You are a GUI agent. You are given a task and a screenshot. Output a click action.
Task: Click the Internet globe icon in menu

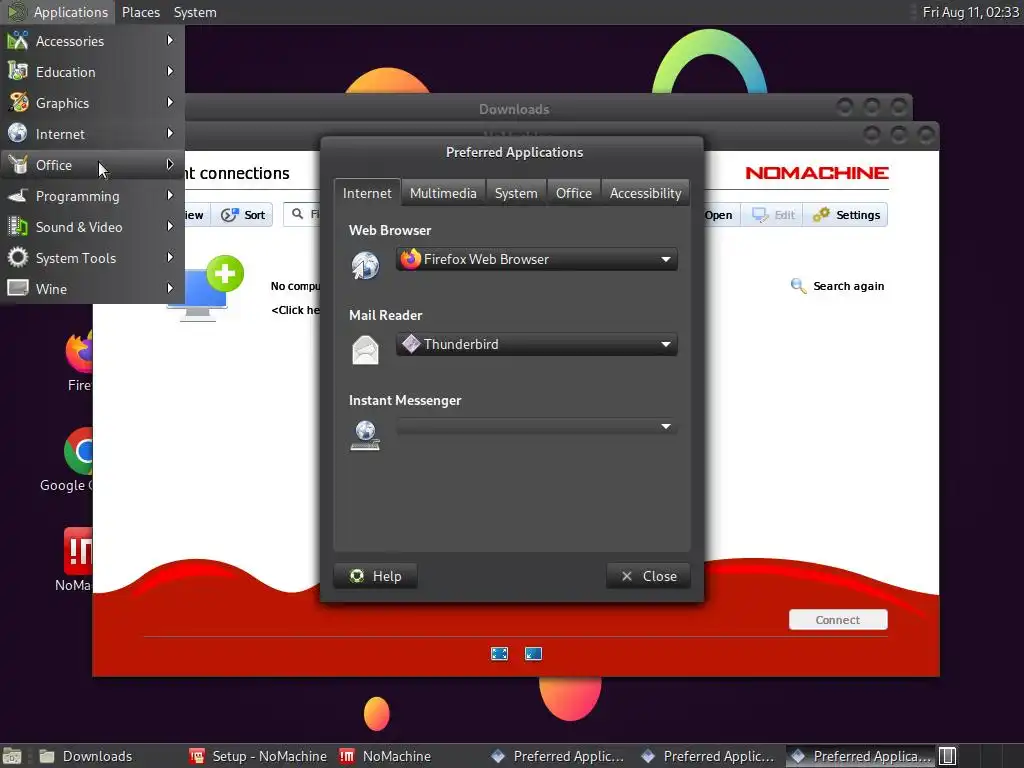click(x=18, y=133)
